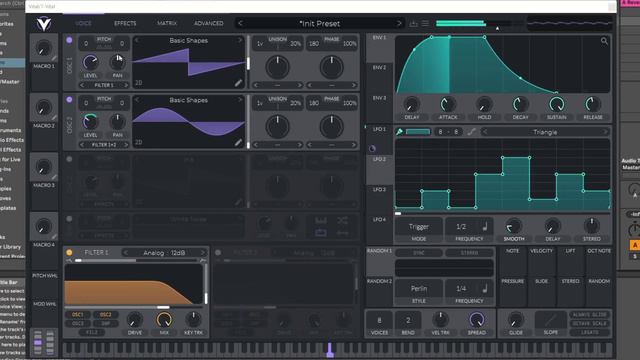Click LFO 1 frequency note icon
Viewport: 640px width, 360px height.
tap(485, 226)
